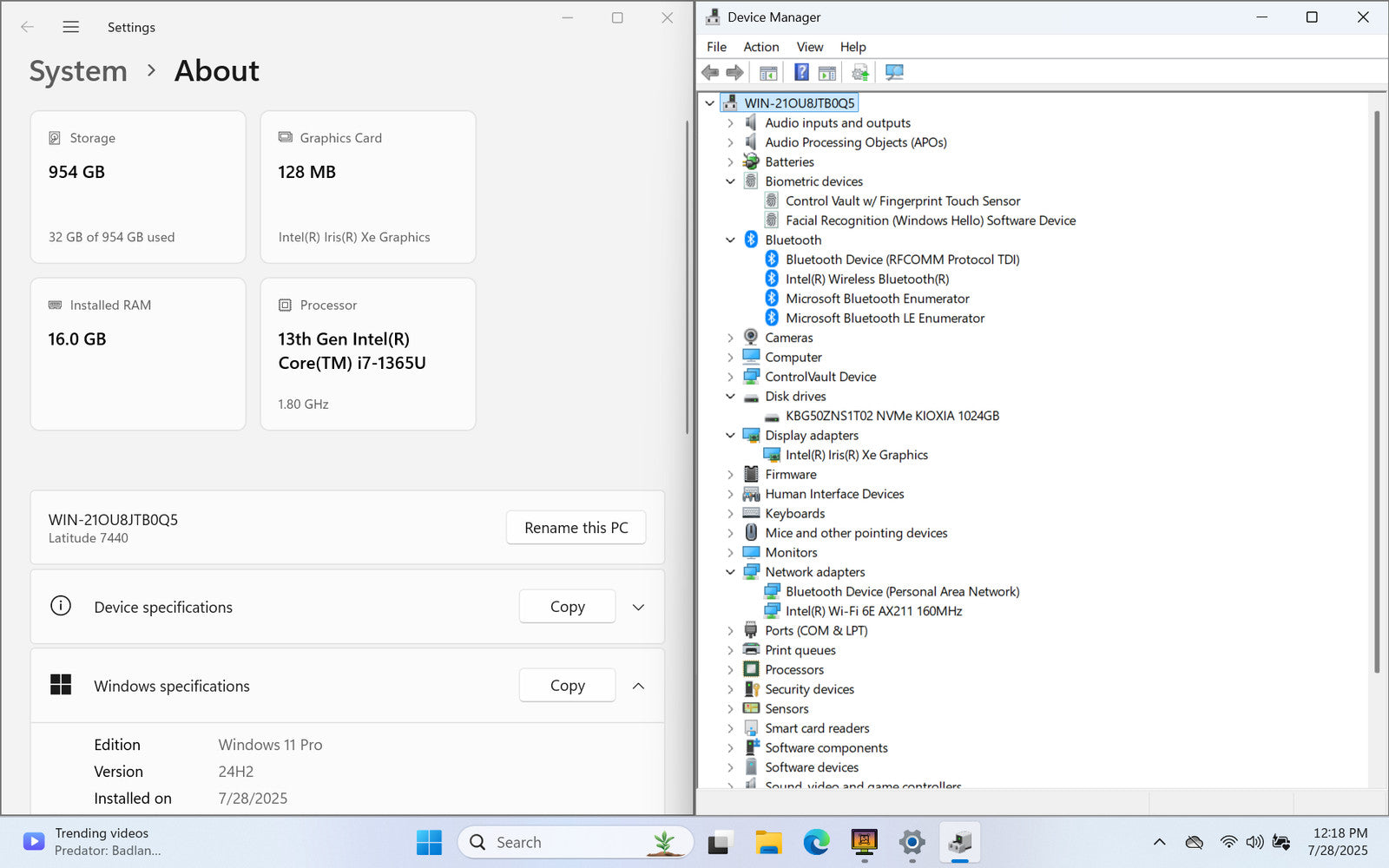1389x868 pixels.
Task: Collapse the Bluetooth tree node
Action: tap(730, 240)
